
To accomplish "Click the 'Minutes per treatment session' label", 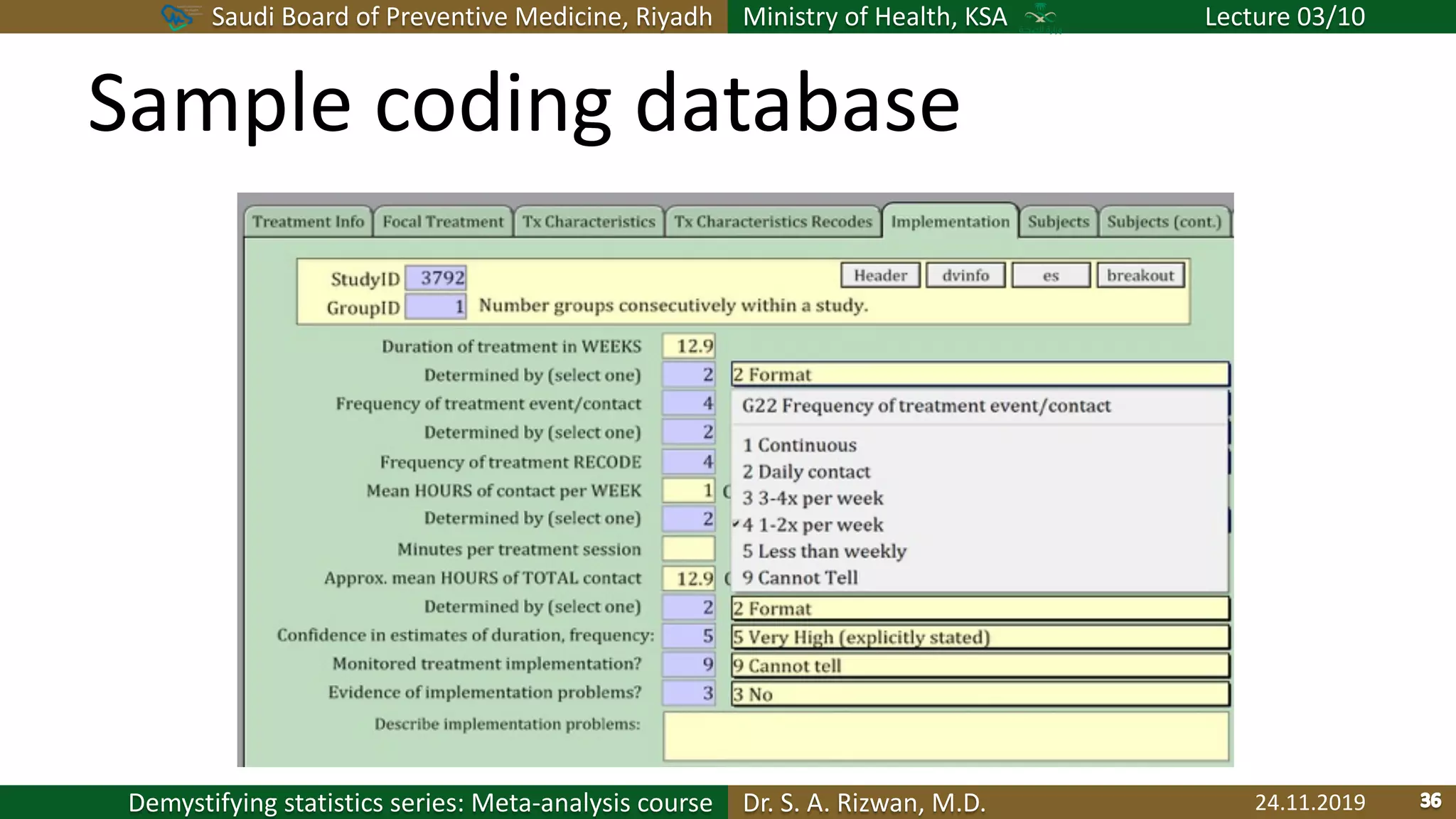I will (519, 549).
